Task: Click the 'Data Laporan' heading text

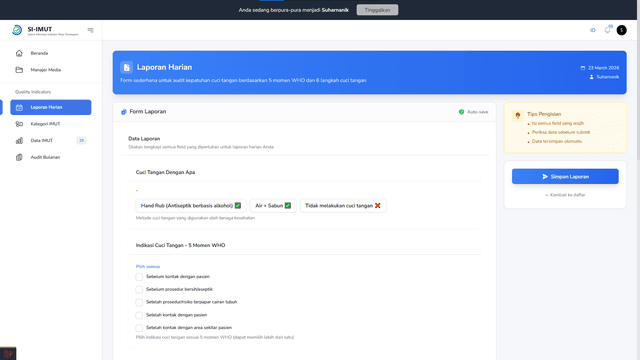Action: [x=144, y=139]
